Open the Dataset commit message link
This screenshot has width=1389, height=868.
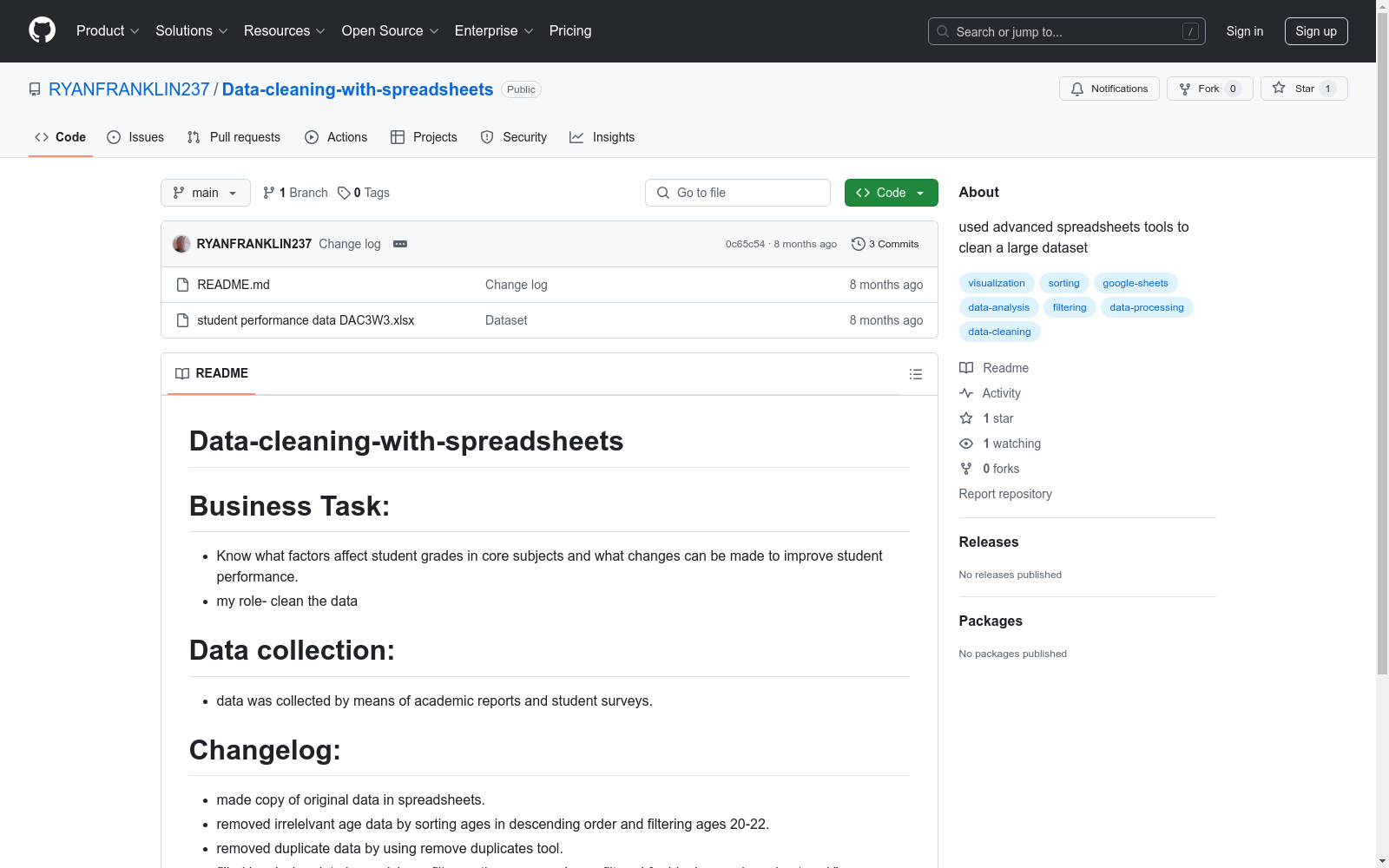[x=506, y=320]
